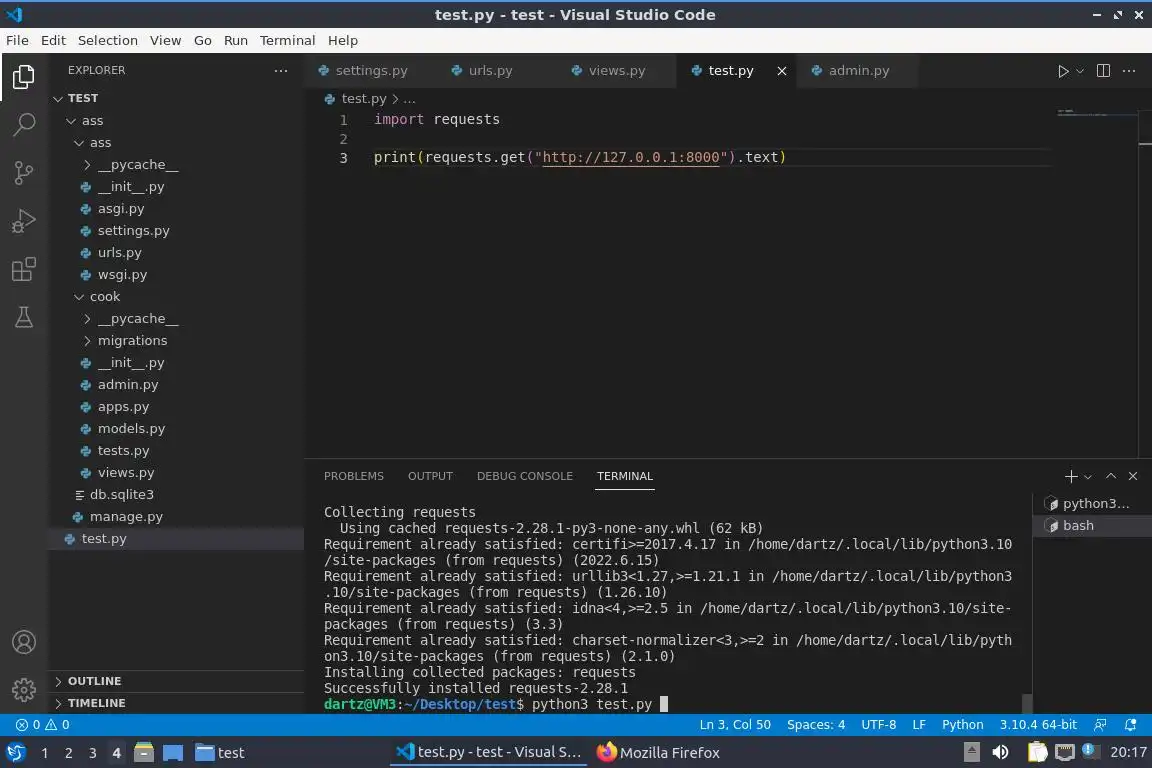The image size is (1152, 768).
Task: Open the Selection menu
Action: 107,40
